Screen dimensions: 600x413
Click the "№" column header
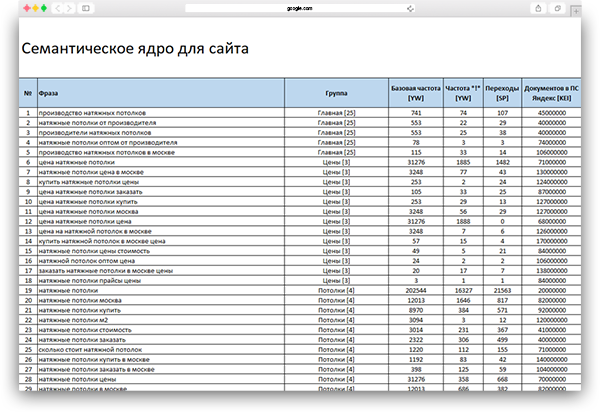pos(27,95)
